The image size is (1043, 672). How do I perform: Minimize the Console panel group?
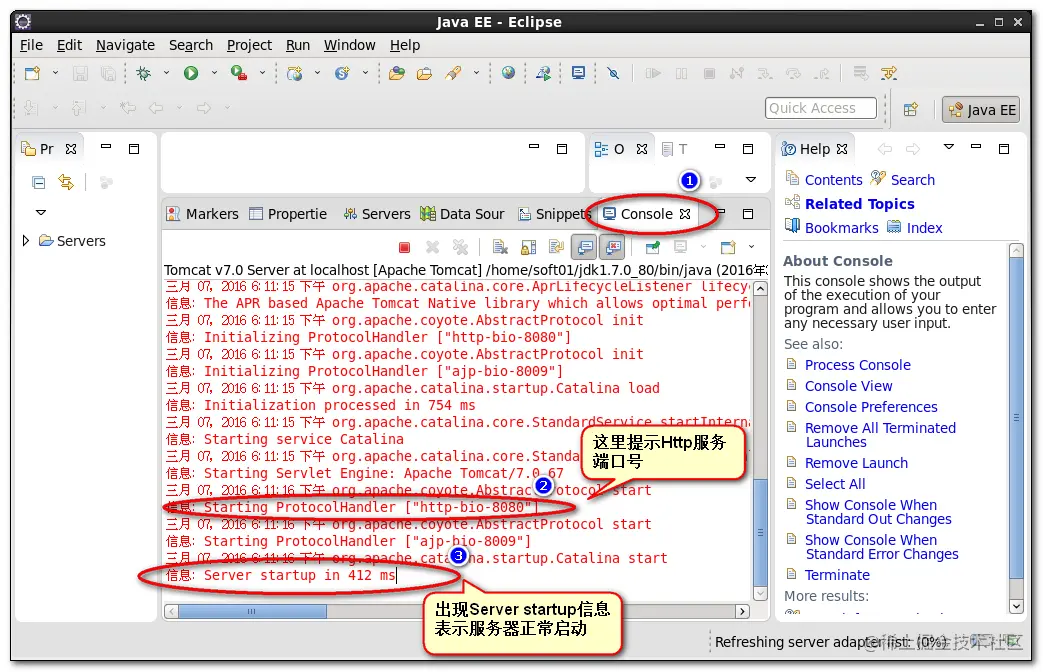click(x=721, y=214)
